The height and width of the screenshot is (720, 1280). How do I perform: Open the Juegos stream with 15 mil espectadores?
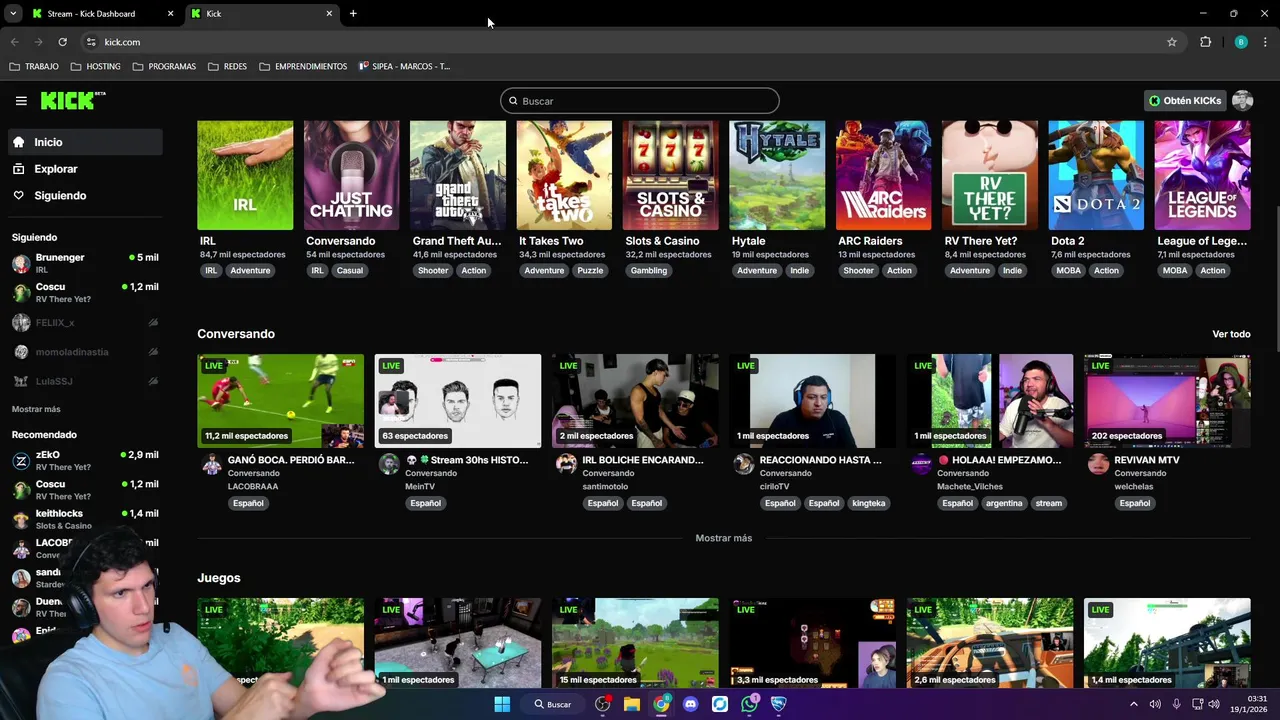[x=635, y=643]
